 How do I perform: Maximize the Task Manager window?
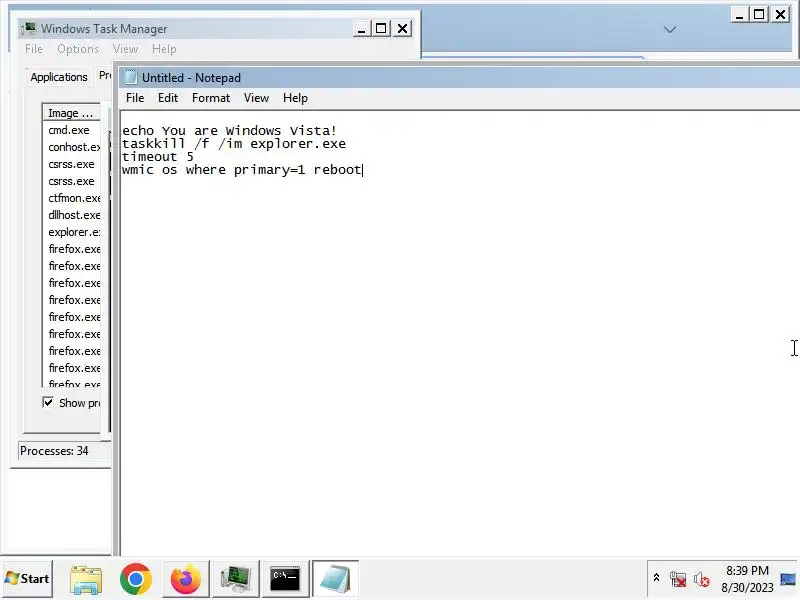(381, 29)
